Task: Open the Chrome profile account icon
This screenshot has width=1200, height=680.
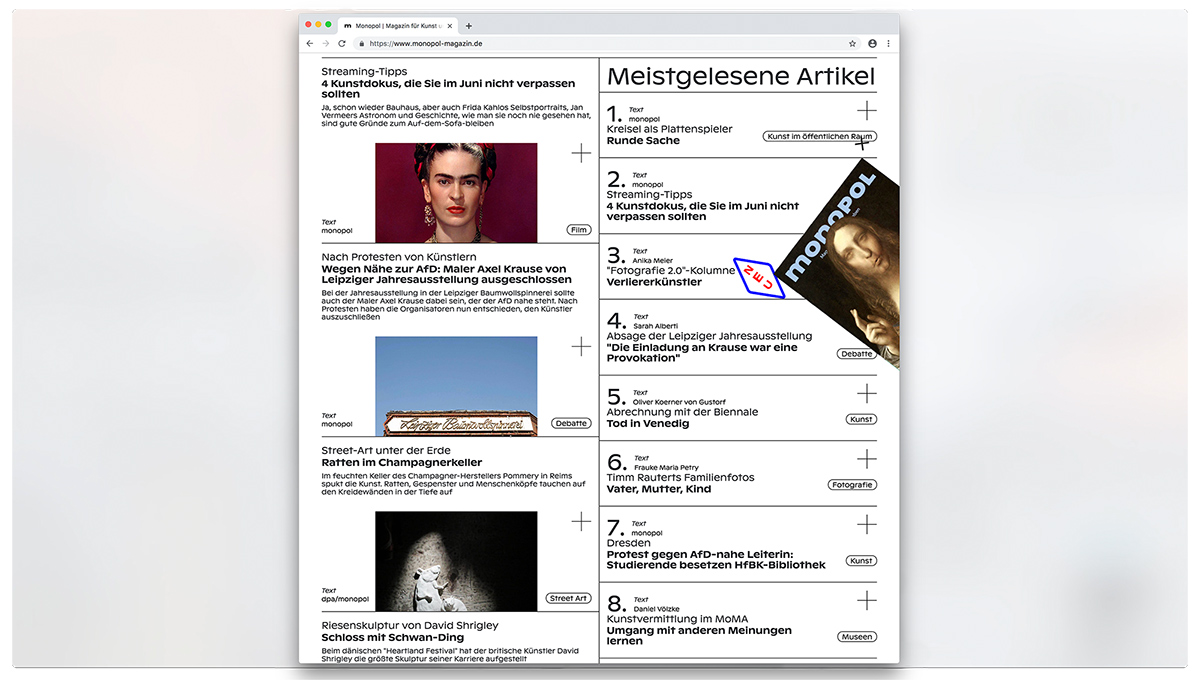Action: 872,44
